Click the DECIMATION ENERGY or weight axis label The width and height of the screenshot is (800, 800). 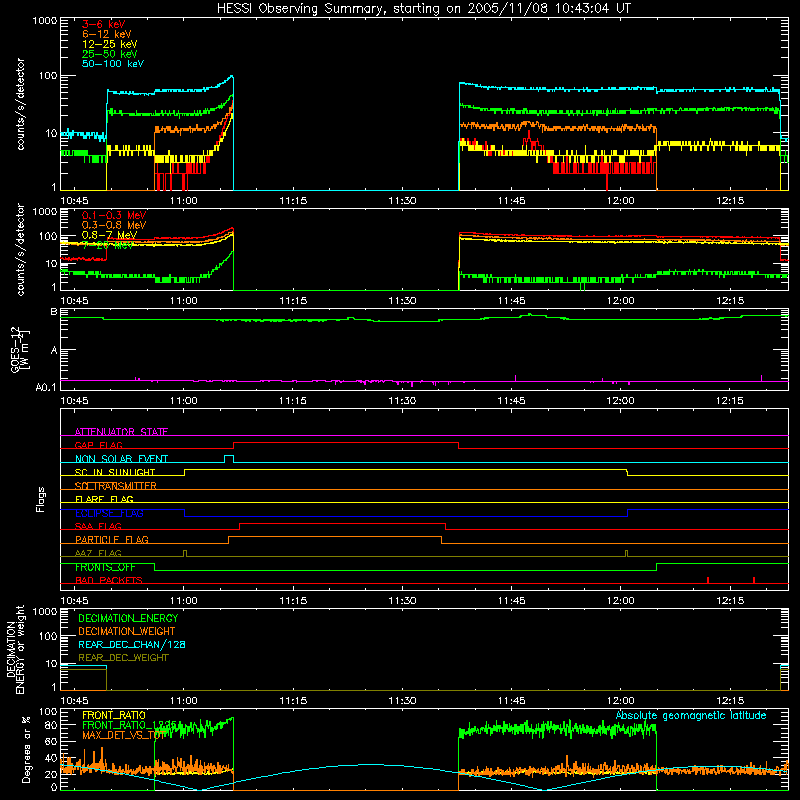pos(15,649)
